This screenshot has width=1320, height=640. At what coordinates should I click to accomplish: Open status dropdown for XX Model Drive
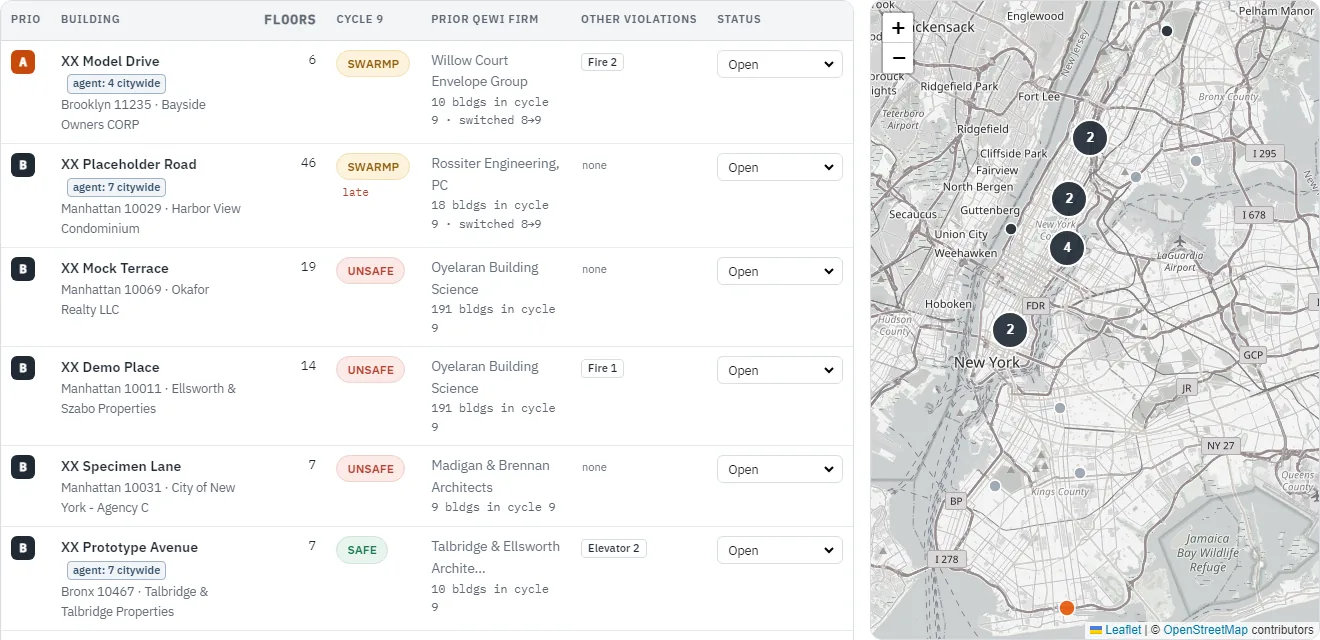780,64
